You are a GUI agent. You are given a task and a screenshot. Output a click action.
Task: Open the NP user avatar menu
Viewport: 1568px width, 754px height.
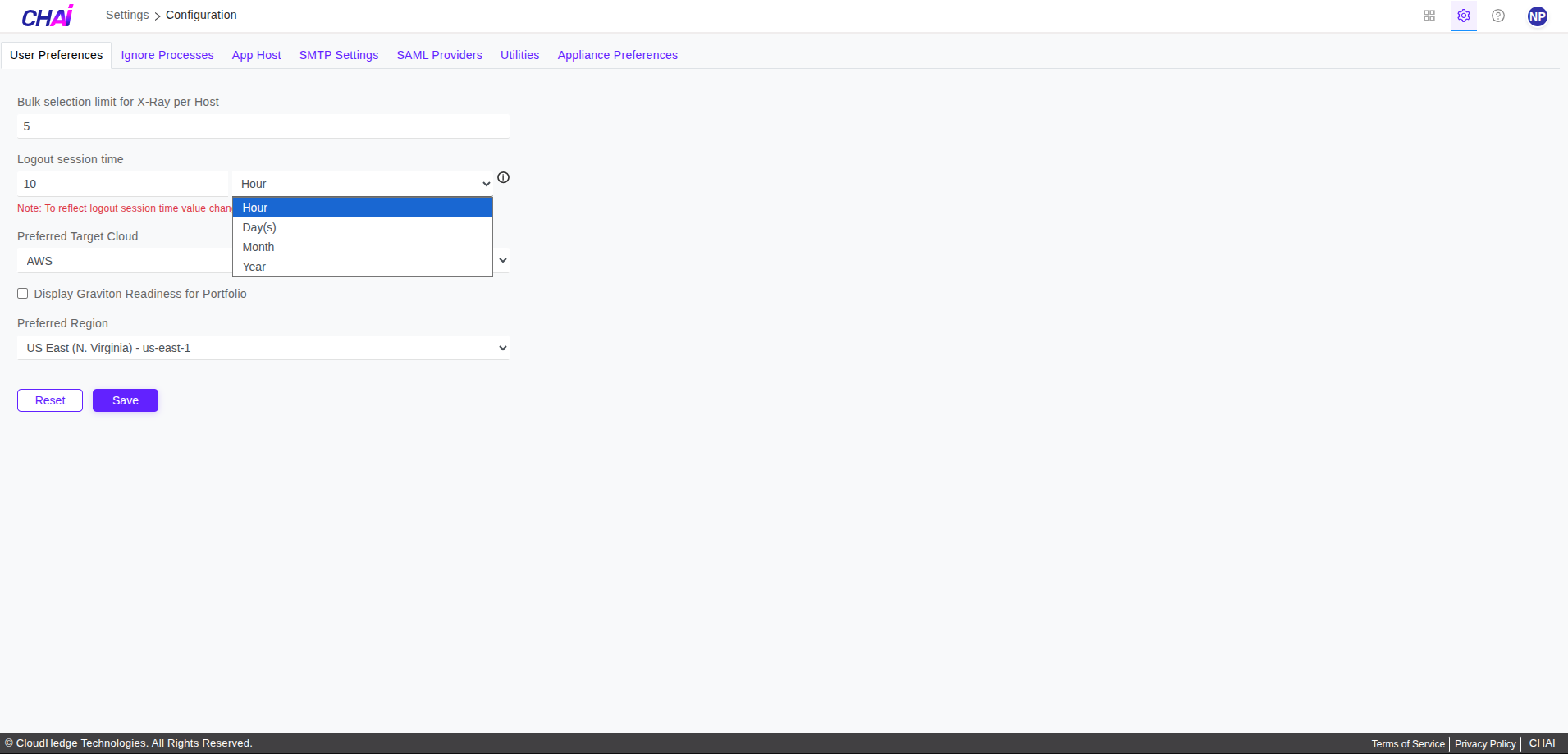coord(1537,16)
